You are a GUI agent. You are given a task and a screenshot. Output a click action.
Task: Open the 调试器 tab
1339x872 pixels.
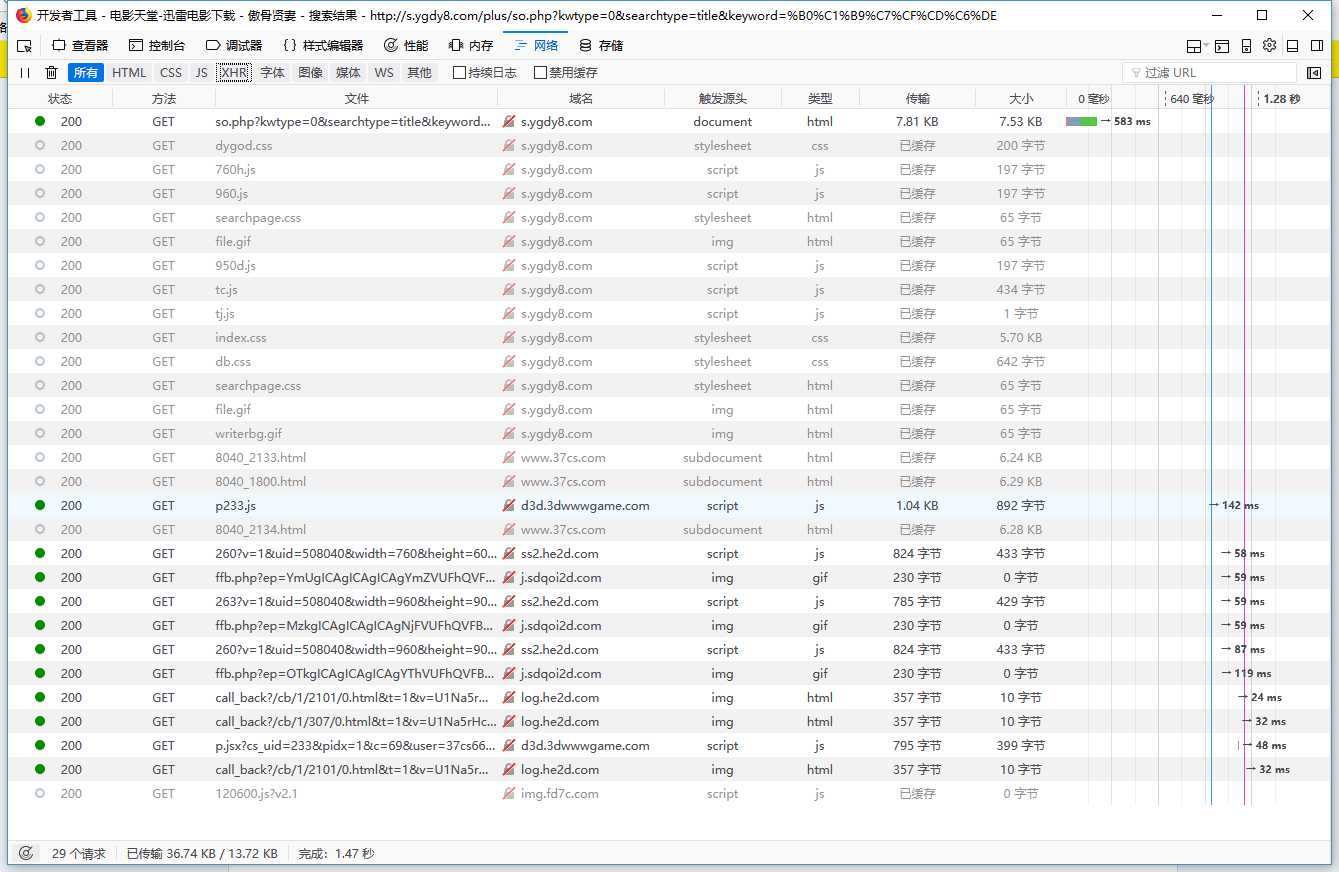coord(234,46)
